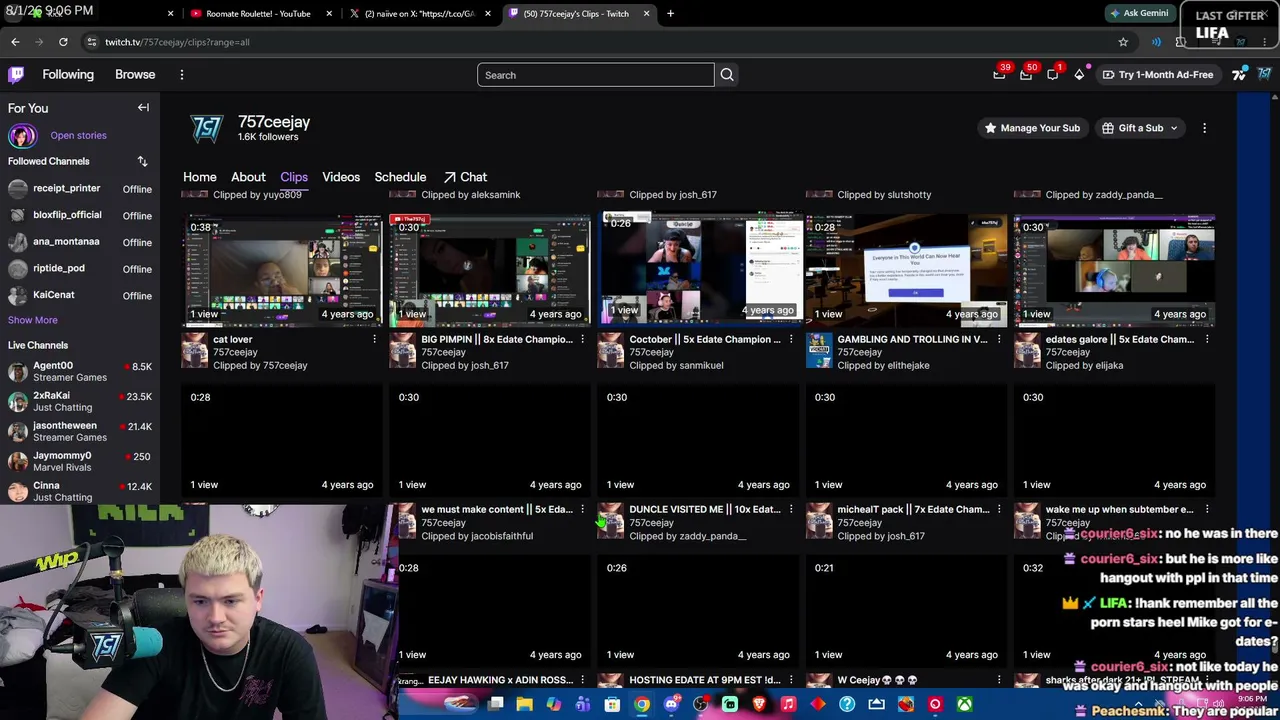Image resolution: width=1280 pixels, height=720 pixels.
Task: Click the browser address bar URL
Action: coord(178,42)
